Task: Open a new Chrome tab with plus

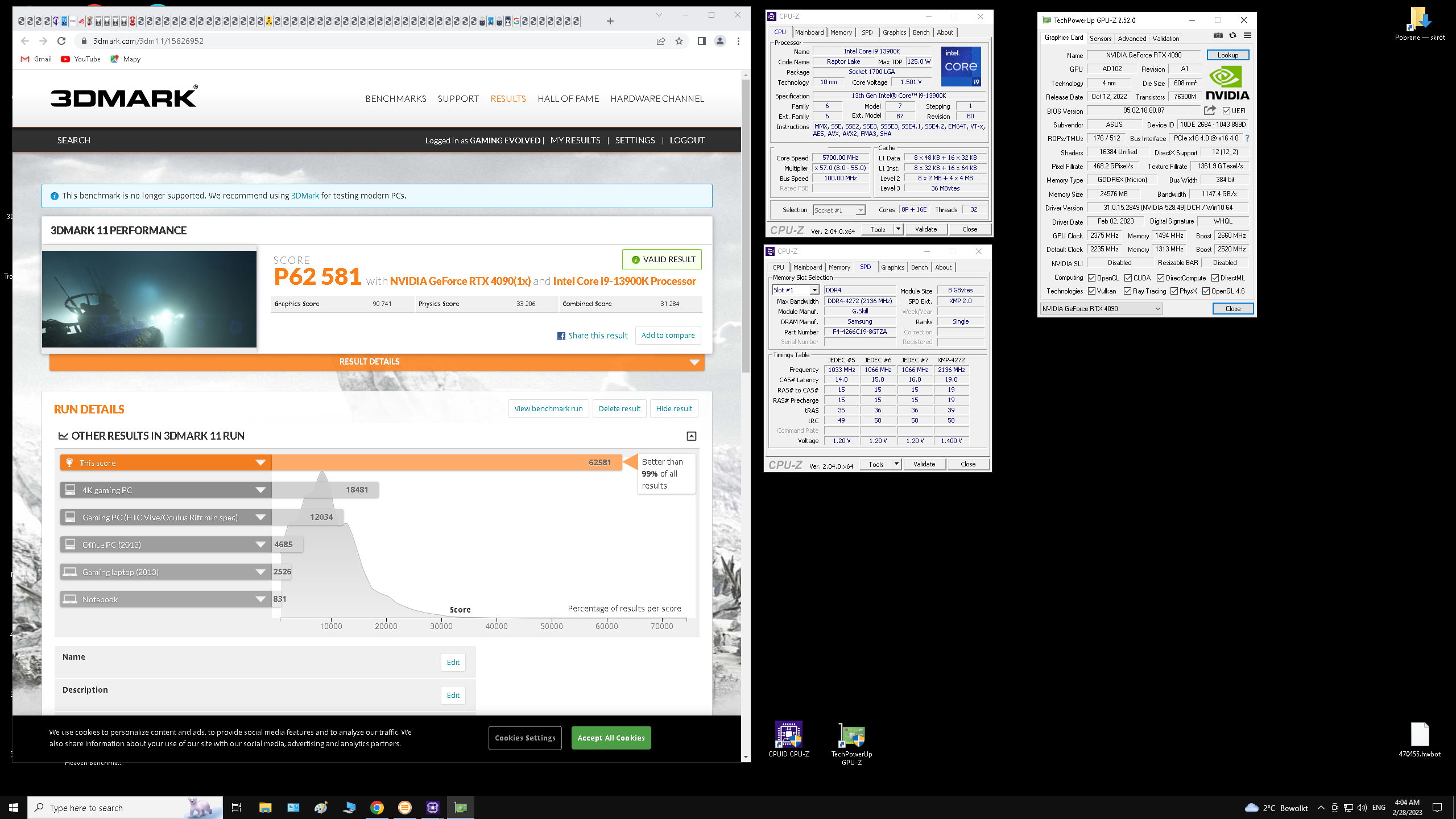Action: pyautogui.click(x=610, y=21)
